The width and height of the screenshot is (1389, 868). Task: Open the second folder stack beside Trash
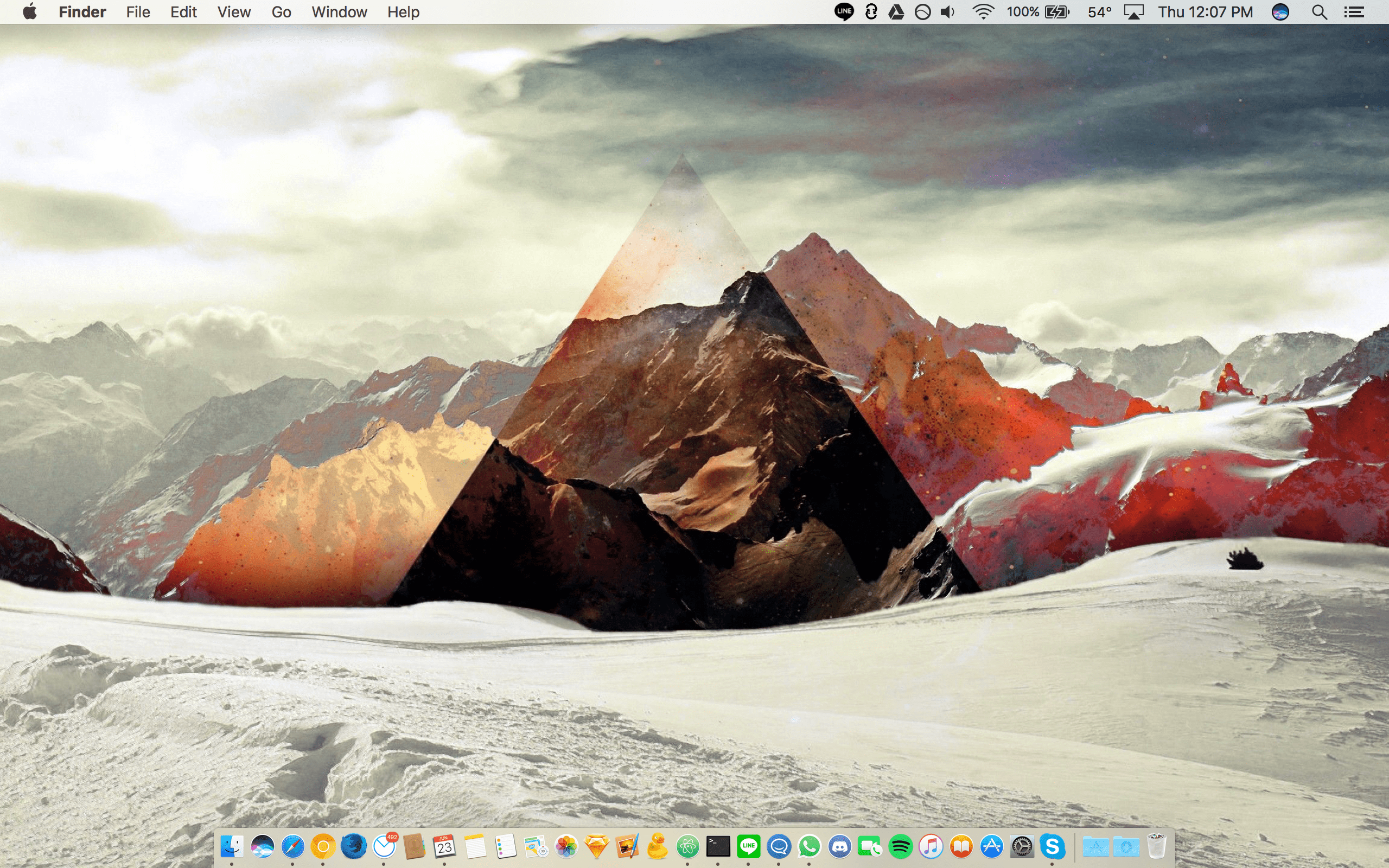tap(1126, 846)
